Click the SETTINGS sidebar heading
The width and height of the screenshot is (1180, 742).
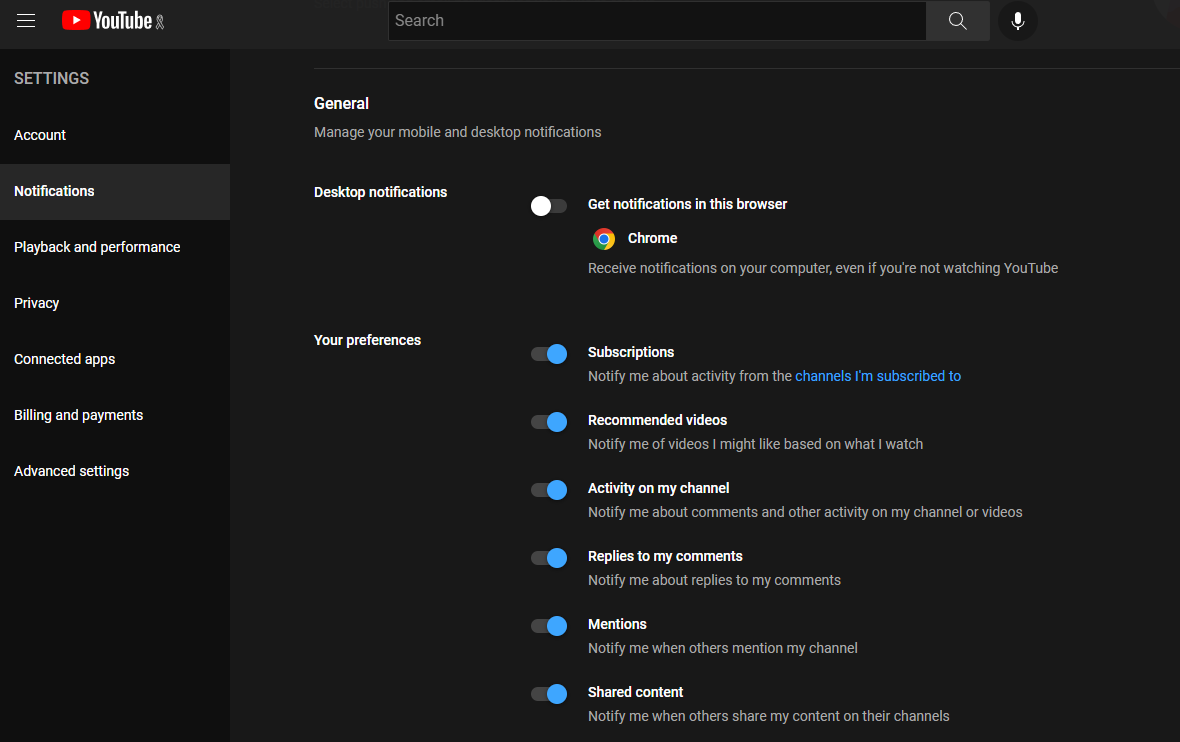(x=51, y=78)
